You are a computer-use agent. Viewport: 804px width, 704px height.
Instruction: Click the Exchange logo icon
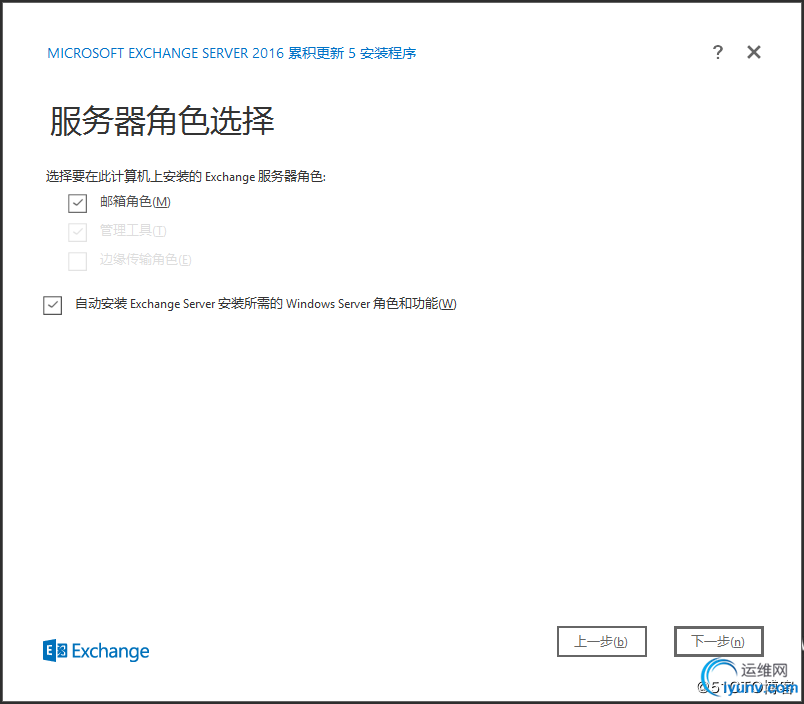coord(55,651)
